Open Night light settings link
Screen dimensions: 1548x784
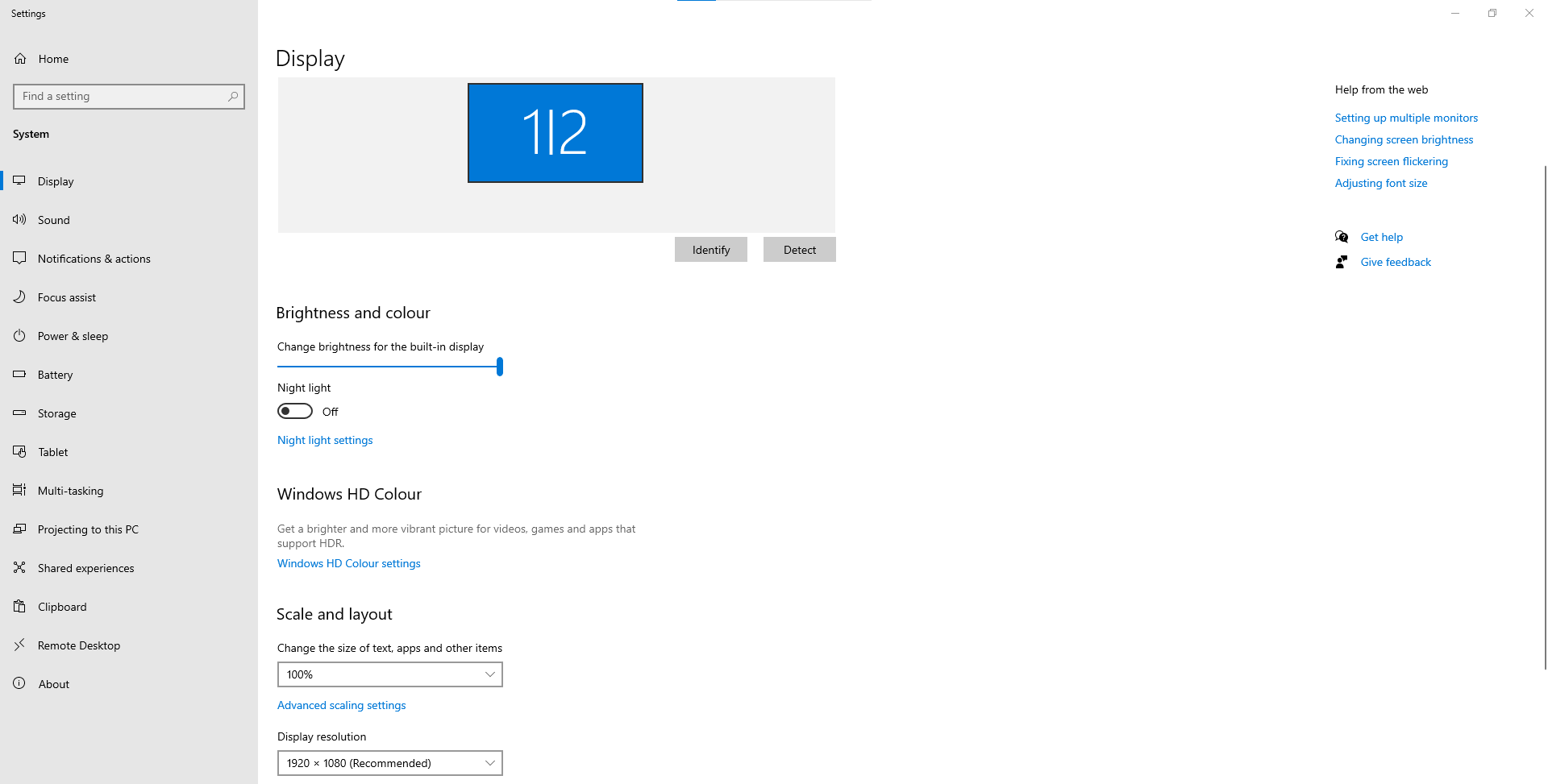[325, 440]
